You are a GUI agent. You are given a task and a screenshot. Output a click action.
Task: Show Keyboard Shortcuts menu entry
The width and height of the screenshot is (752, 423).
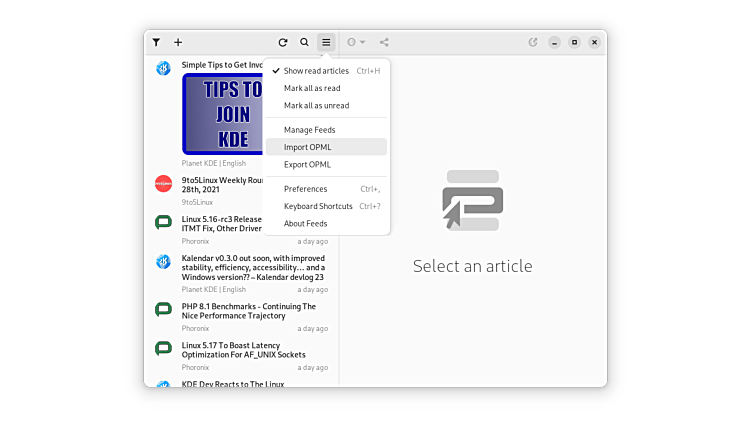318,206
